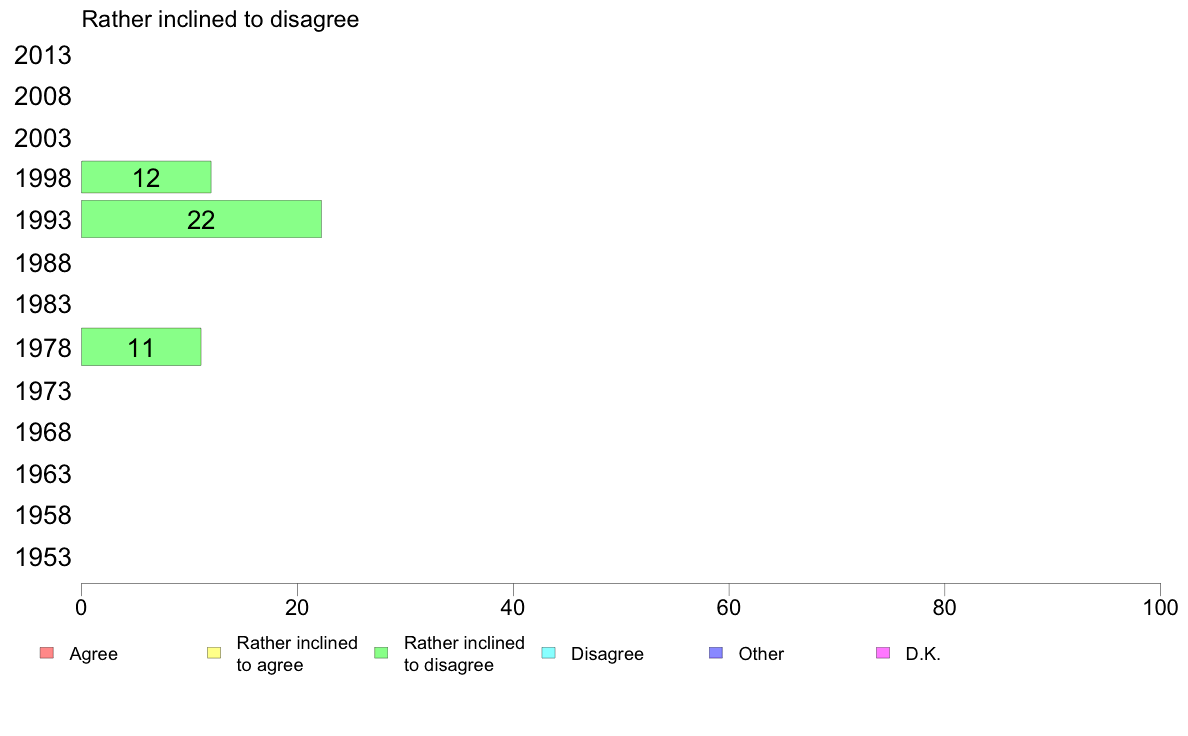This screenshot has width=1188, height=736.
Task: Click the green Rather inclined to disagree swatch
Action: click(381, 653)
